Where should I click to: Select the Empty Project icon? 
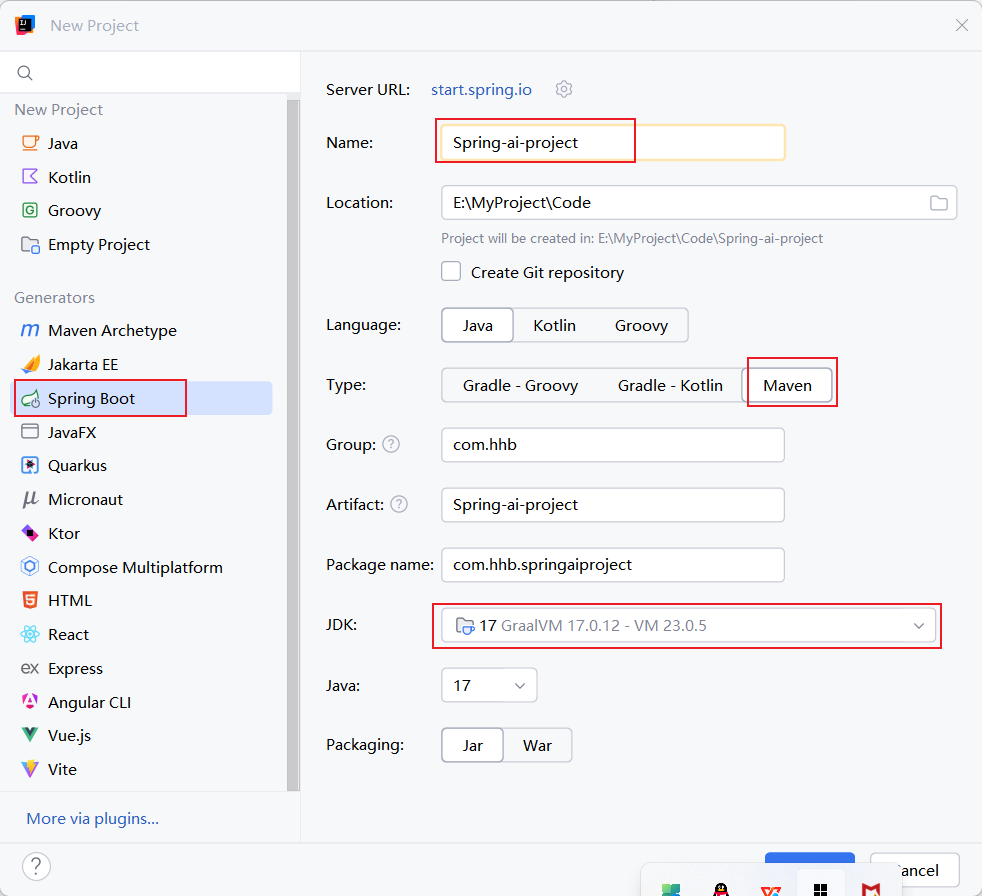30,244
